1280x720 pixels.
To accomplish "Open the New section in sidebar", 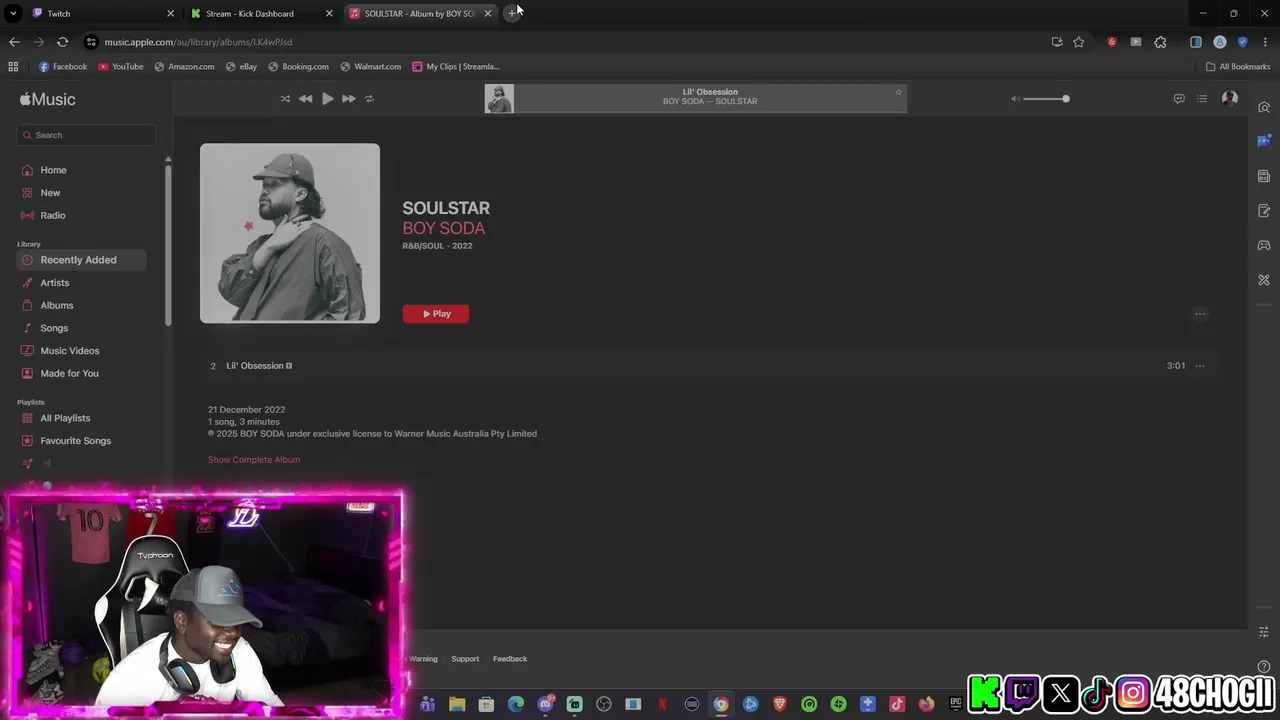I will click(x=50, y=193).
